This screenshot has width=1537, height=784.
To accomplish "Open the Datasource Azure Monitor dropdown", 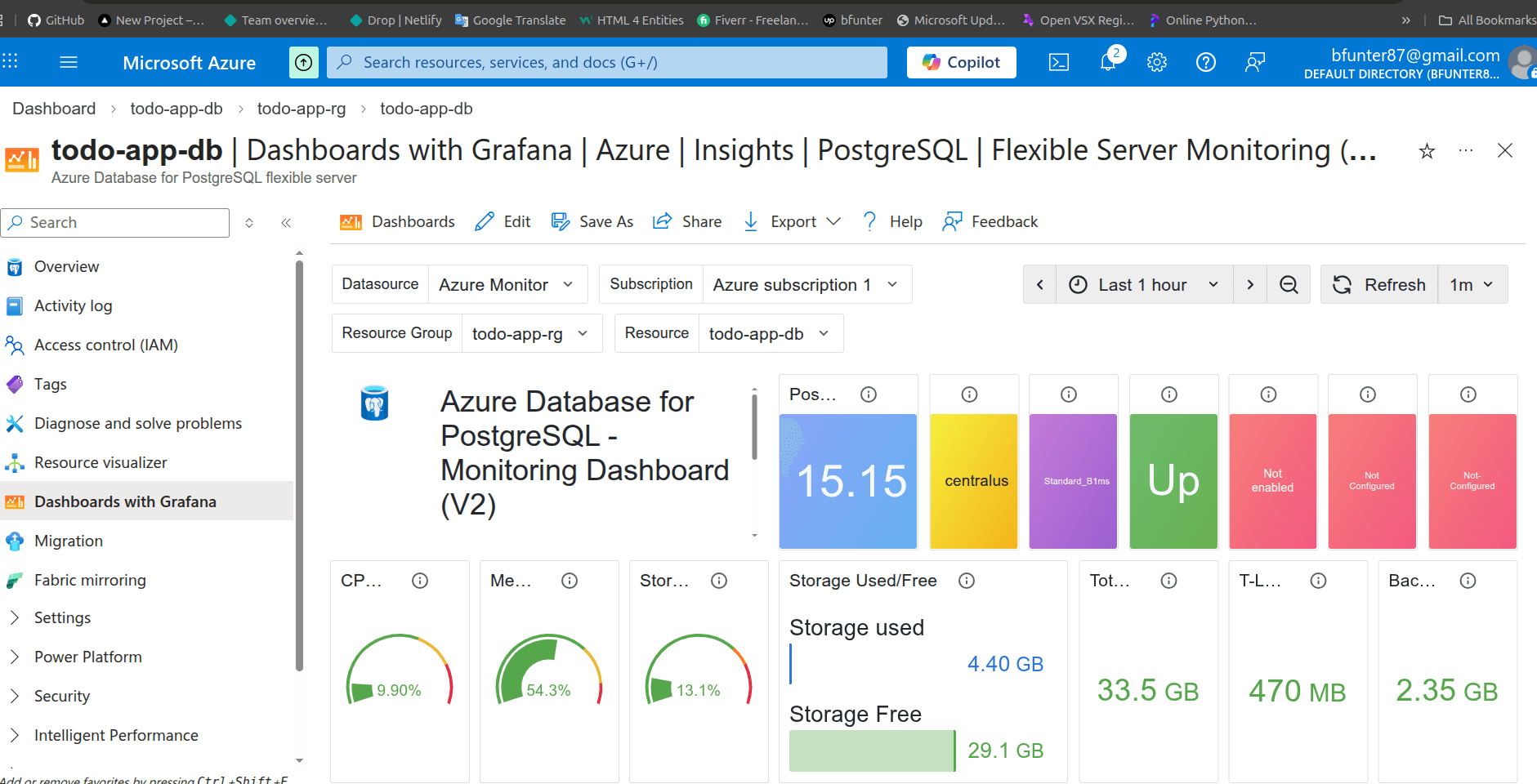I will pos(507,284).
